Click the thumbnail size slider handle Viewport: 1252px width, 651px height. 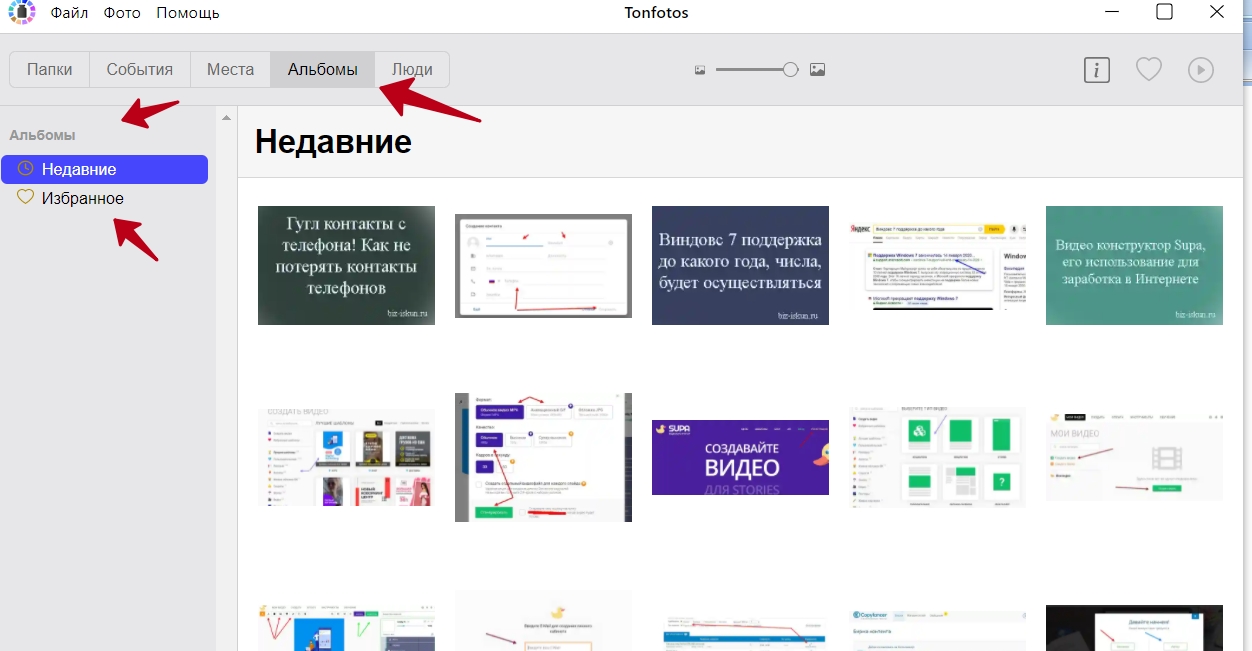pos(790,70)
